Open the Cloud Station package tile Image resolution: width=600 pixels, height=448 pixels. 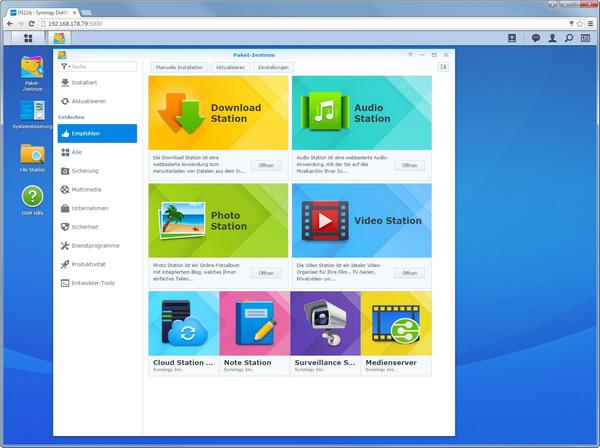tap(184, 333)
